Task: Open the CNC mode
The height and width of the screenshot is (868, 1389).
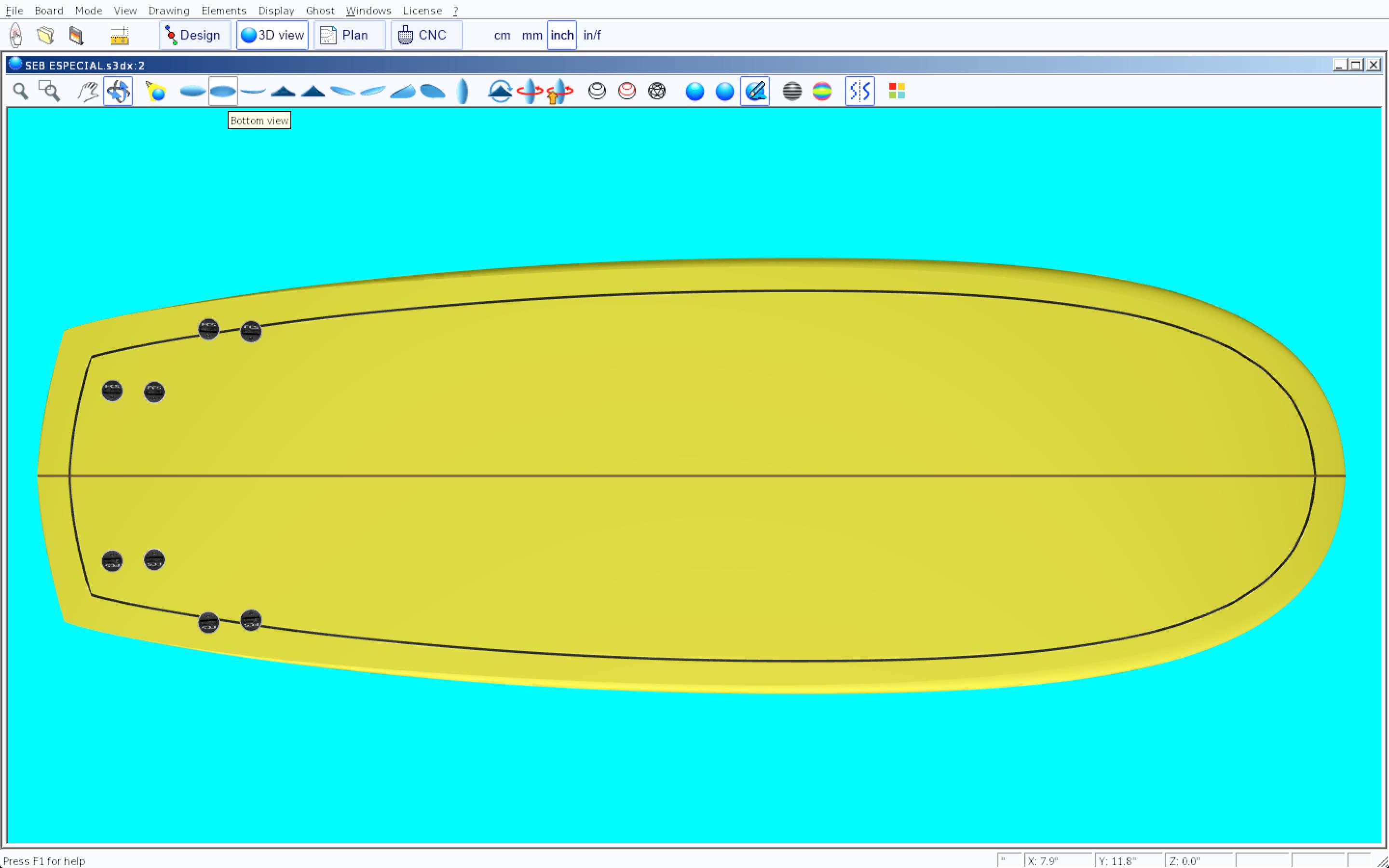Action: point(426,35)
